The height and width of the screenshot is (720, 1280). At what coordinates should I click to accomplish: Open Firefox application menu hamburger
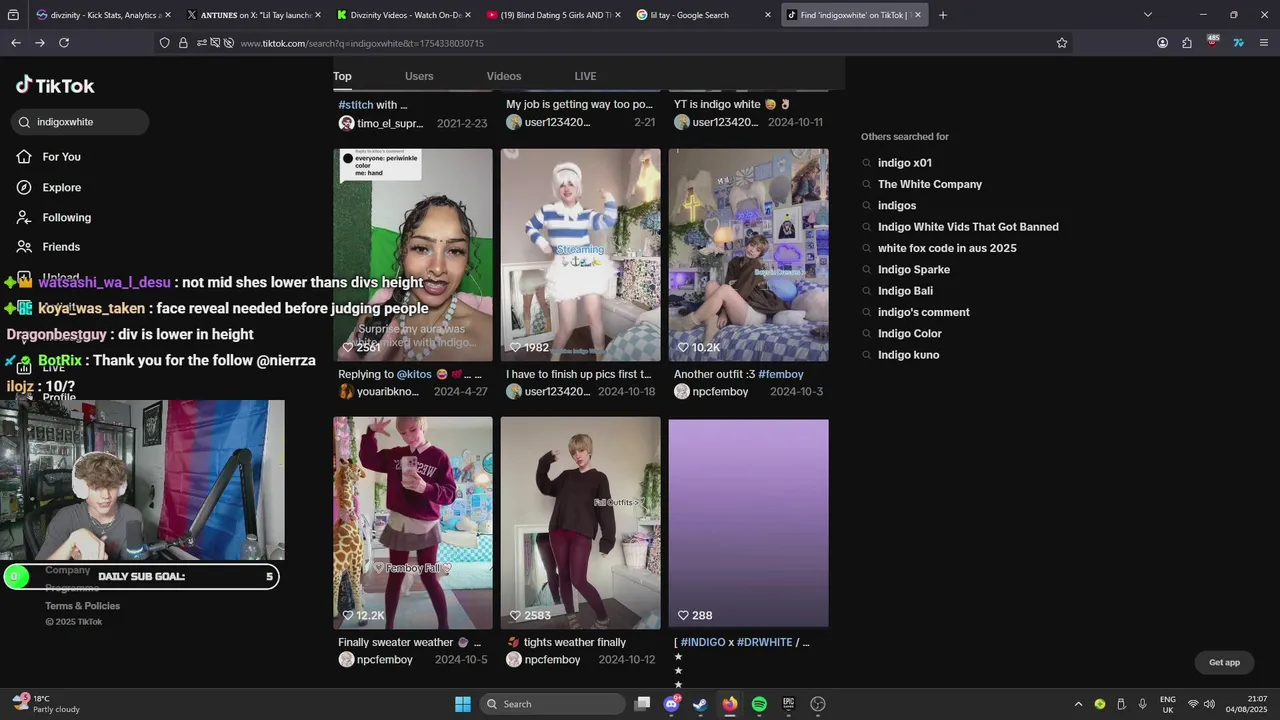coord(1264,43)
